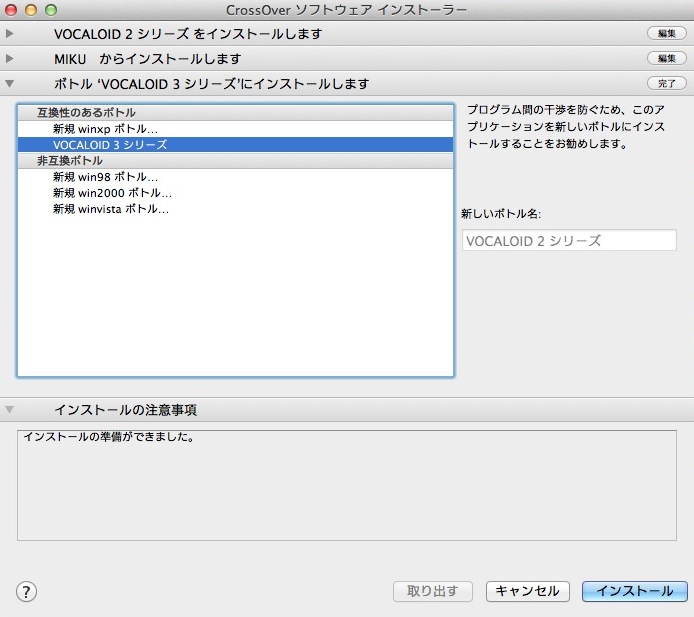Open help with the question mark button

[27, 591]
